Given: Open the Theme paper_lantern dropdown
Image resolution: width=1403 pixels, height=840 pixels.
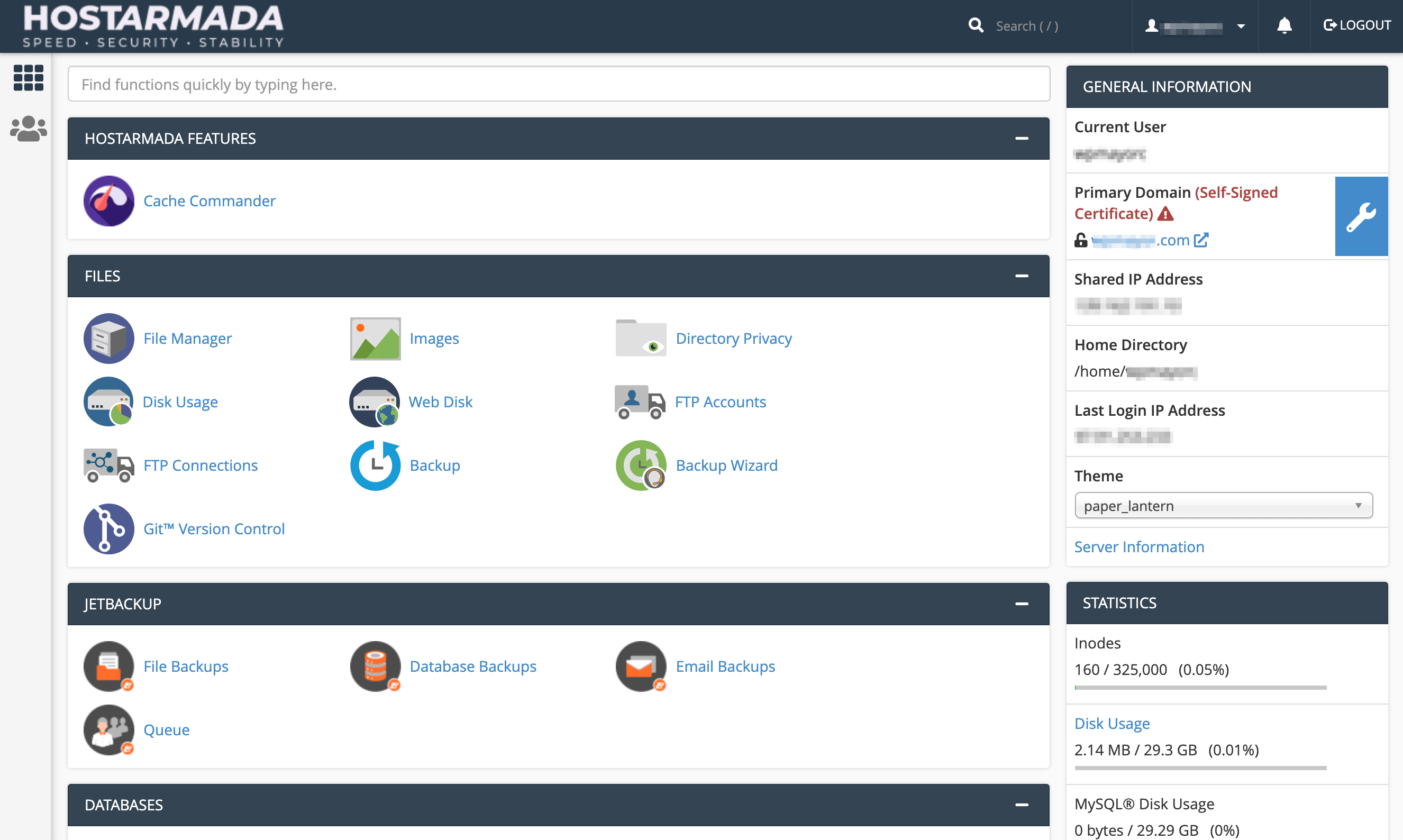Looking at the screenshot, I should click(x=1223, y=506).
